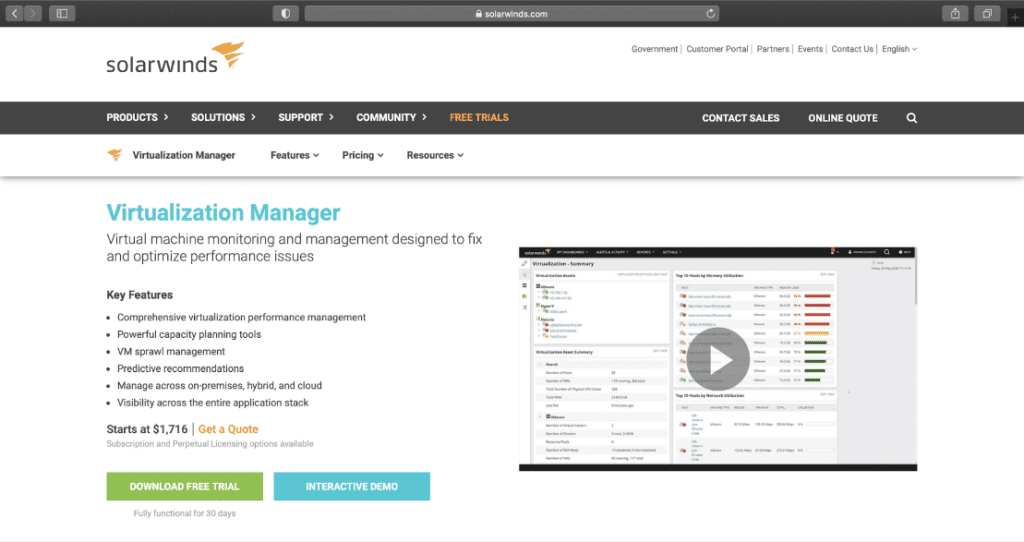The width and height of the screenshot is (1024, 542).
Task: Expand the SOLUTIONS menu
Action: (223, 118)
